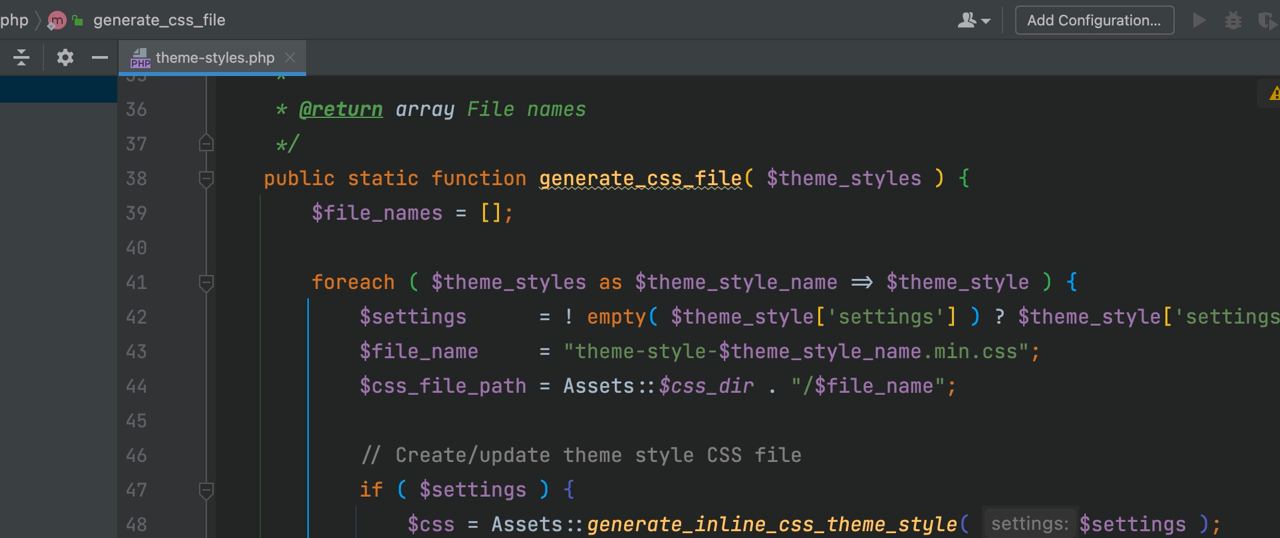Click the public keyword on line 38
Image resolution: width=1280 pixels, height=538 pixels.
[x=300, y=178]
